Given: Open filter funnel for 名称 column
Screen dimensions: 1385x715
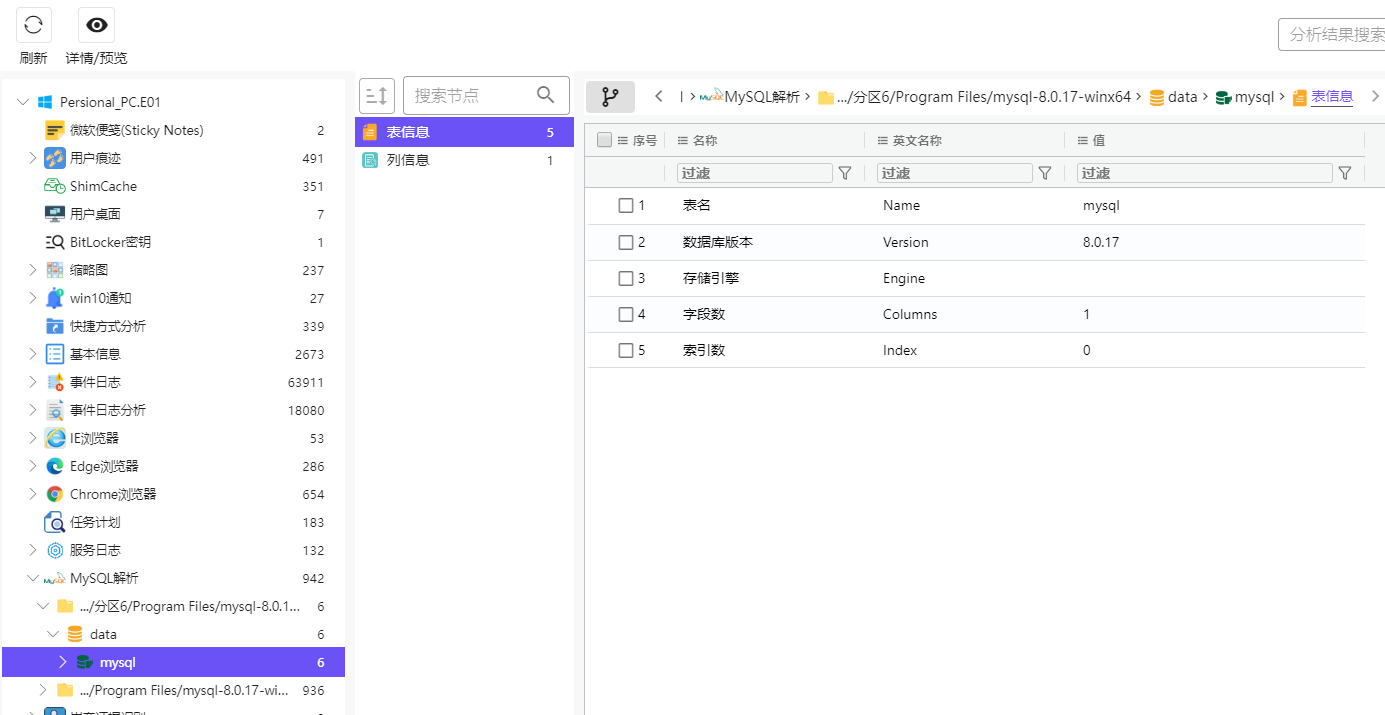Looking at the screenshot, I should [x=845, y=173].
